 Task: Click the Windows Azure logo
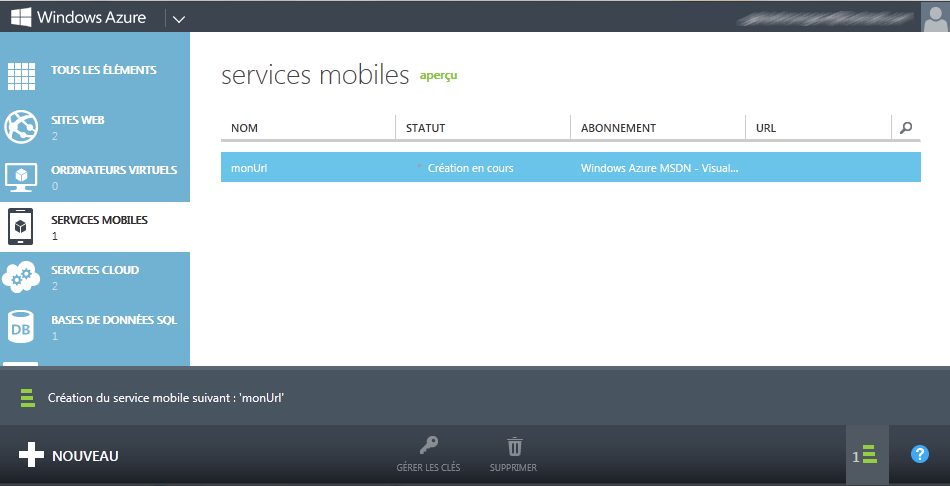pyautogui.click(x=78, y=17)
